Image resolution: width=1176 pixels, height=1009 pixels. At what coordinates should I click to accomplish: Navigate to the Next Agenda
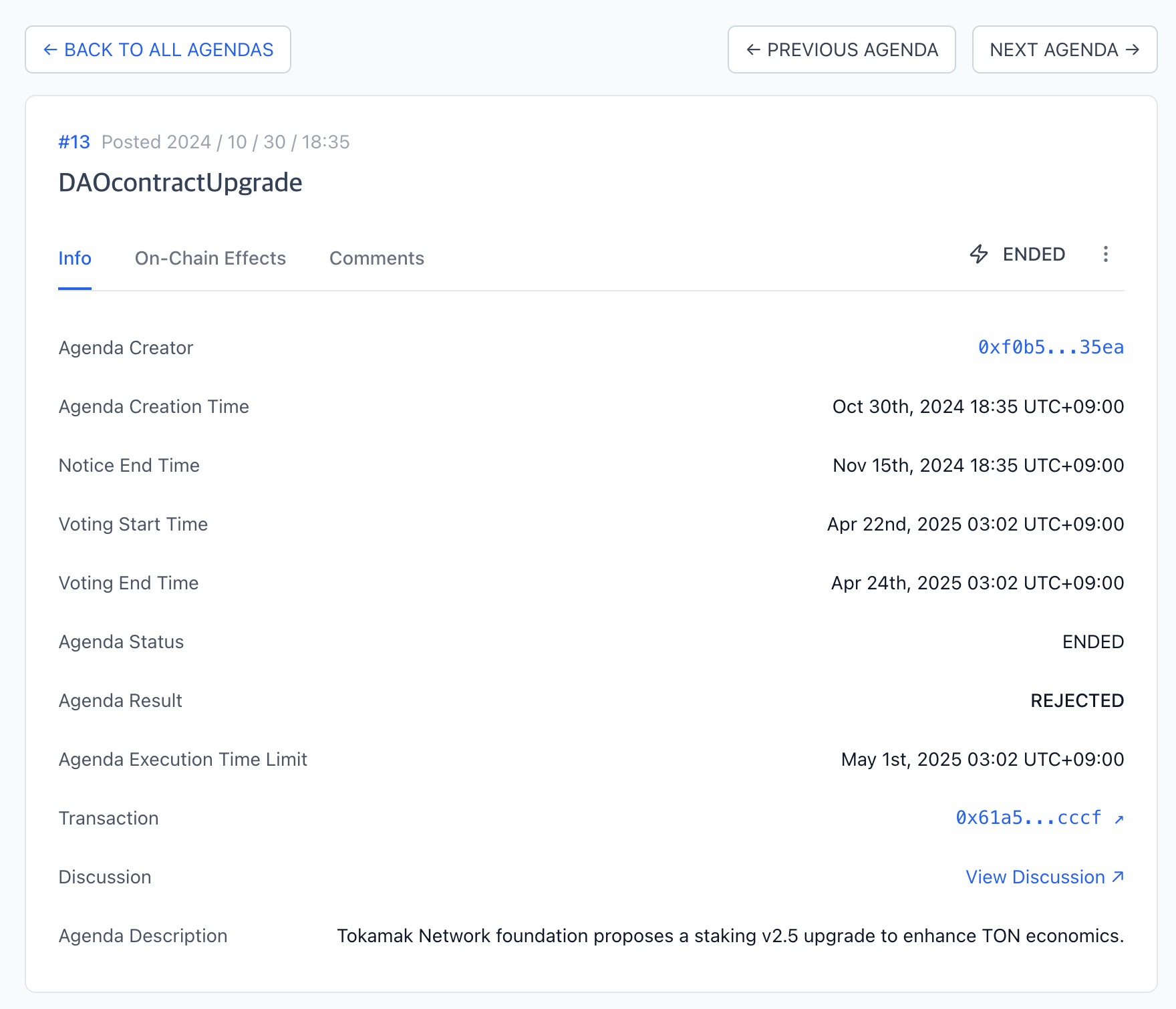(x=1064, y=49)
